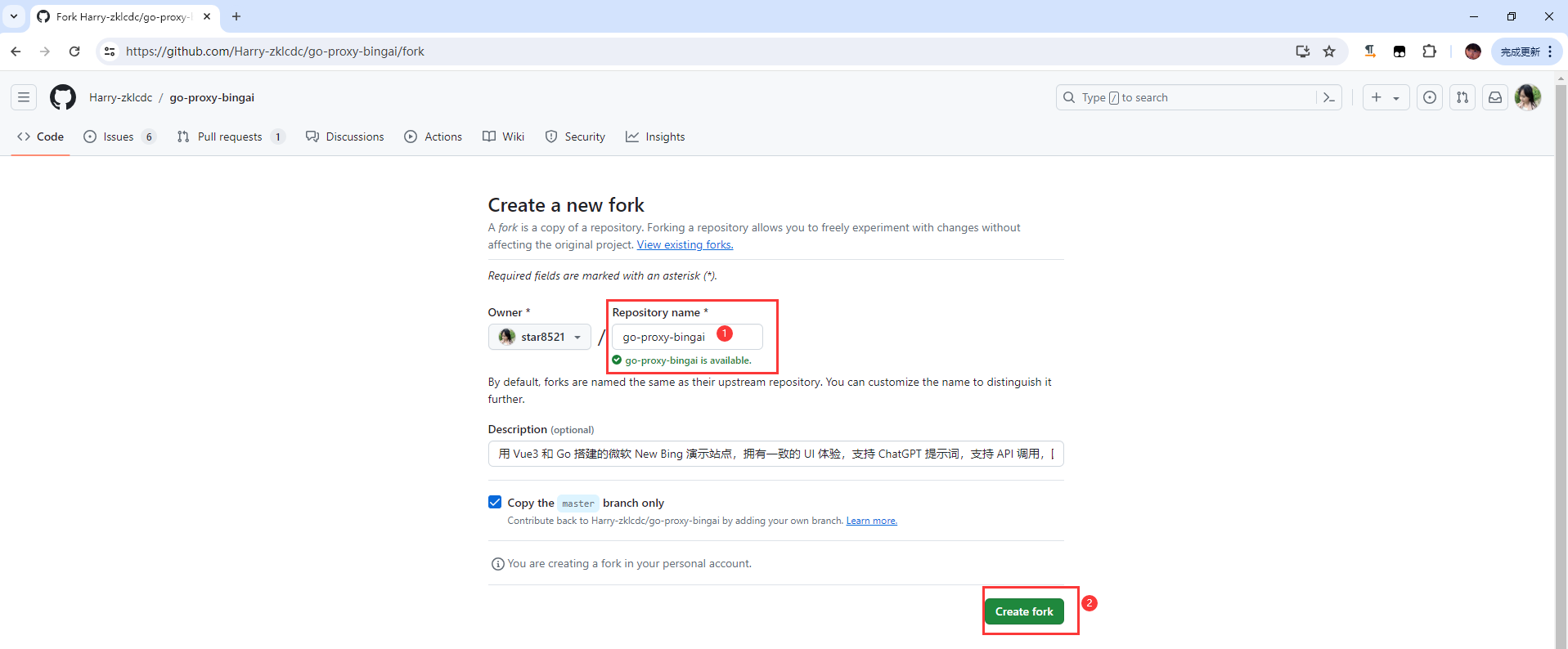Open the star8521 owner dropdown
Screen dimensions: 1568x649
pyautogui.click(x=540, y=337)
